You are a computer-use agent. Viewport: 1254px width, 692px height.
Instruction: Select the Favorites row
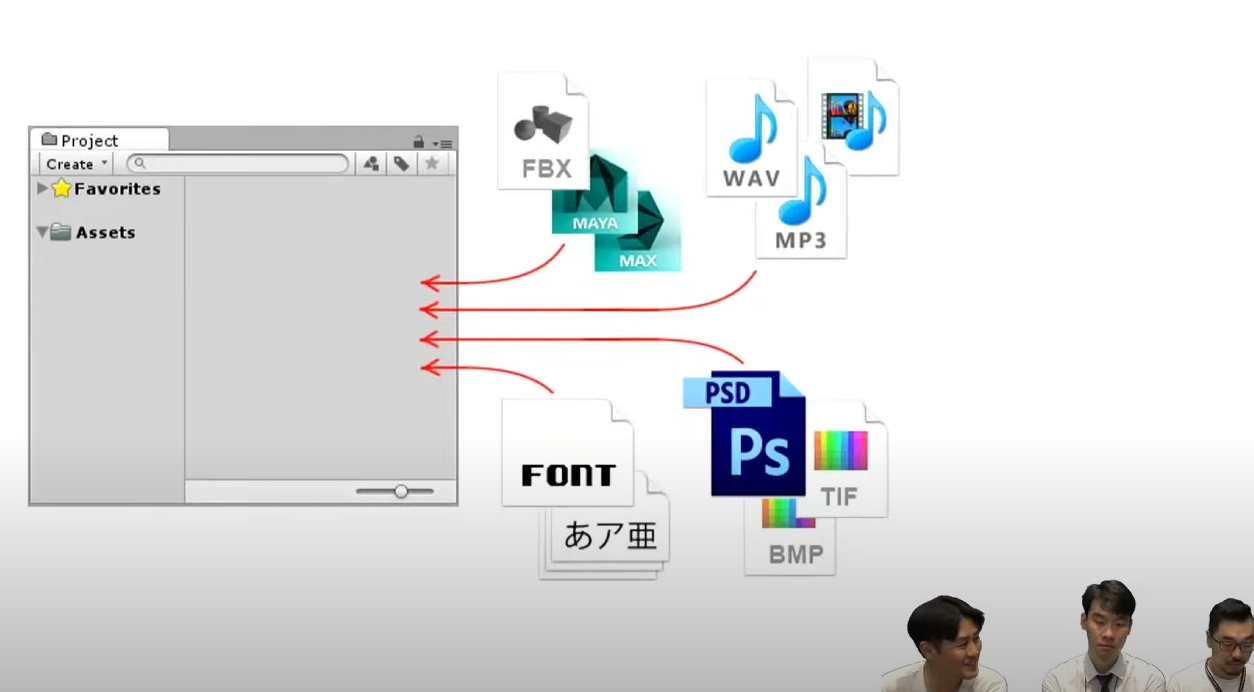click(x=108, y=188)
